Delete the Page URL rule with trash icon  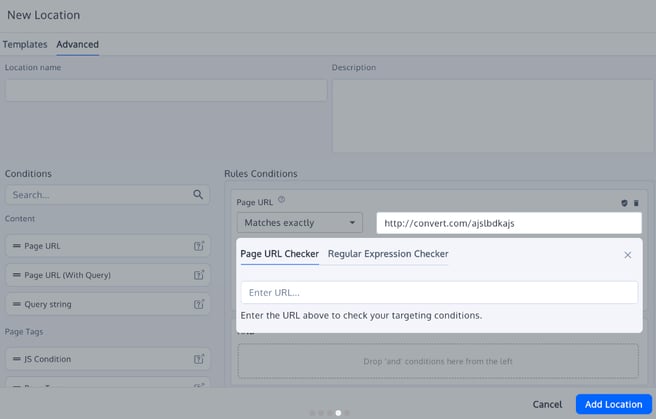pos(636,203)
